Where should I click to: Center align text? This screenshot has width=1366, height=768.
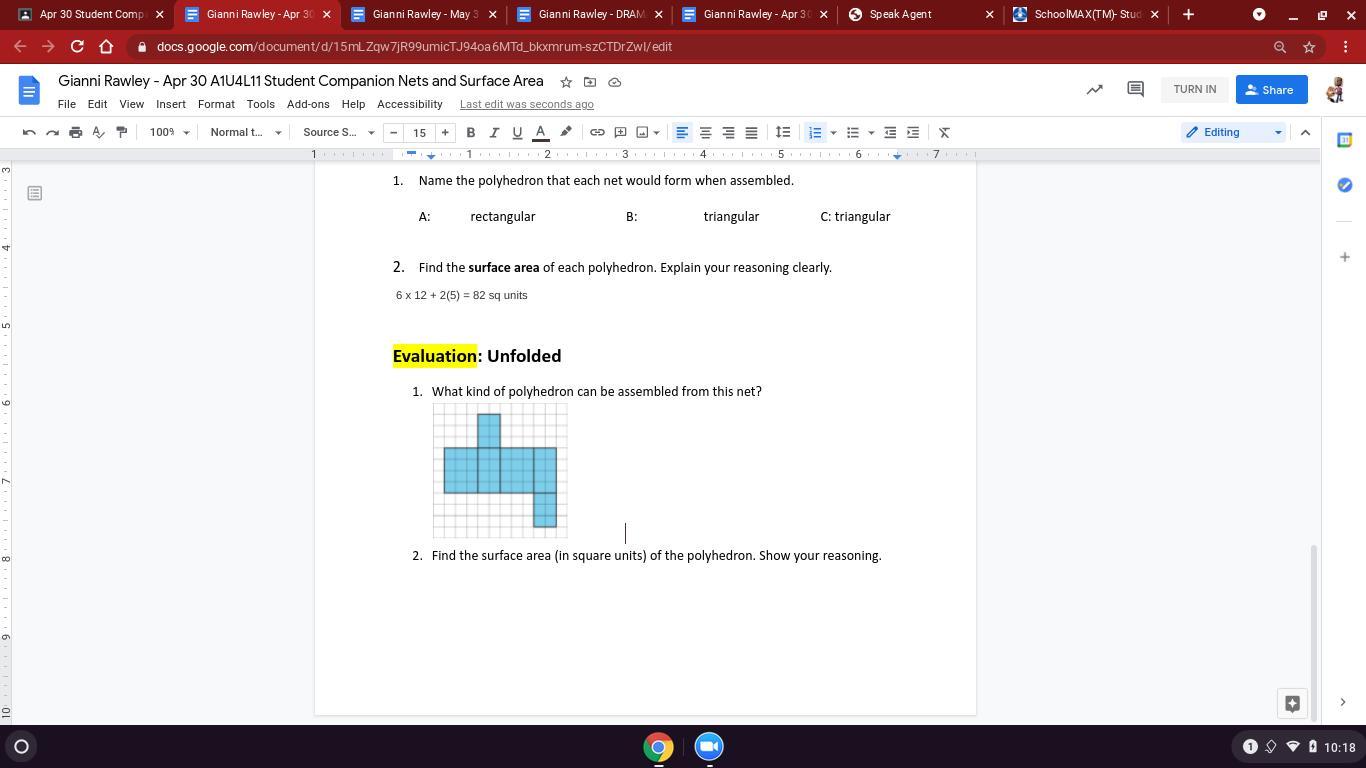coord(705,132)
